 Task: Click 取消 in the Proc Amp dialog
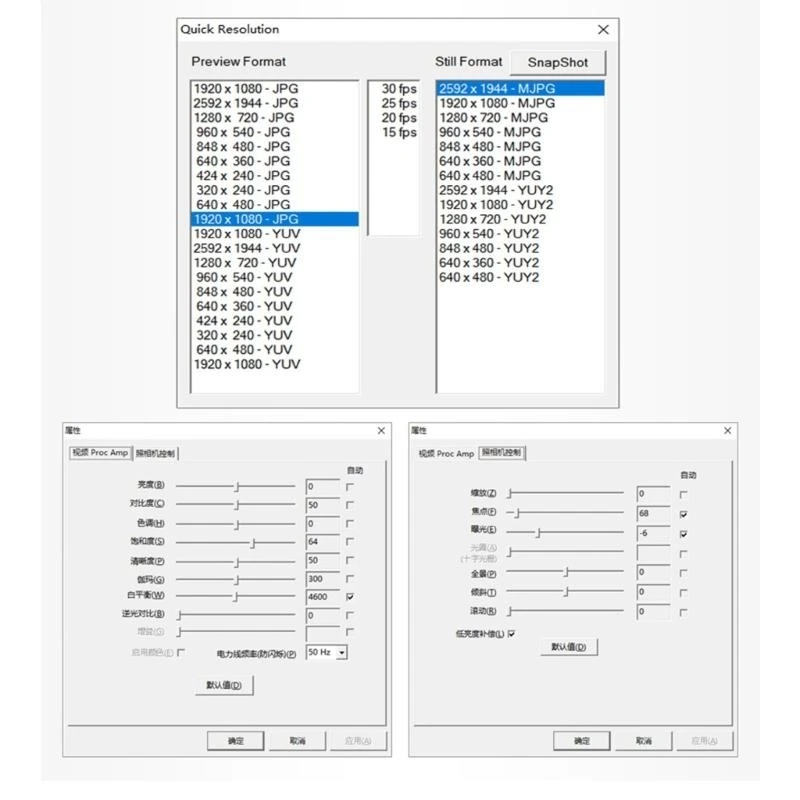[x=297, y=741]
